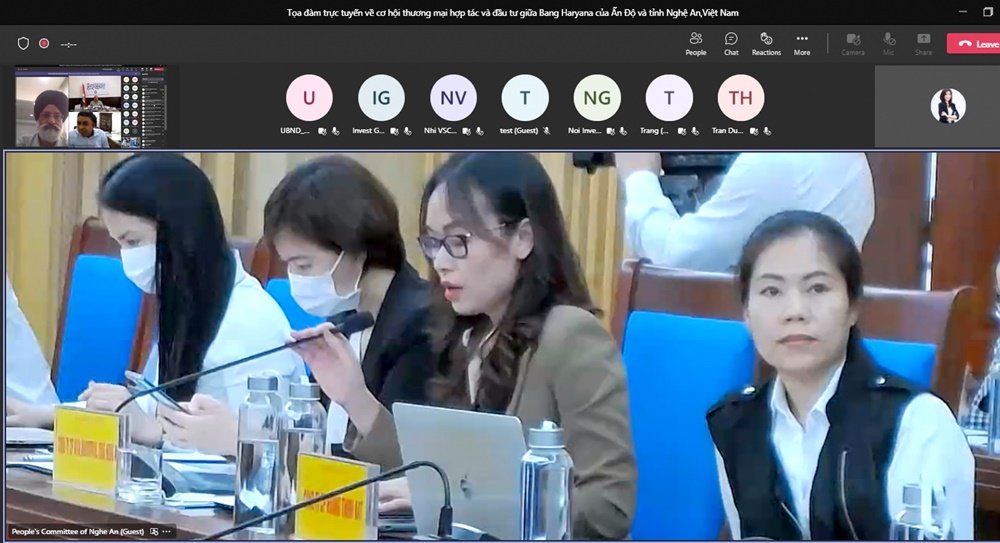Screen dimensions: 1000x543
Task: Click the red recording indicator
Action: pos(44,44)
